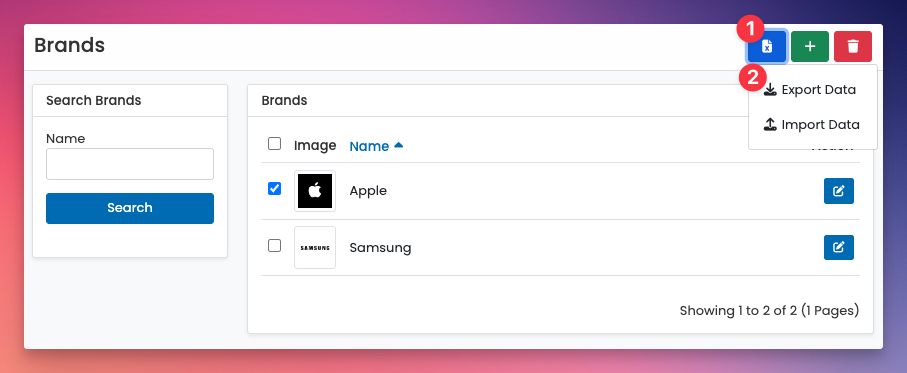Open the Samsung logo thumbnail
This screenshot has width=907, height=373.
[315, 248]
